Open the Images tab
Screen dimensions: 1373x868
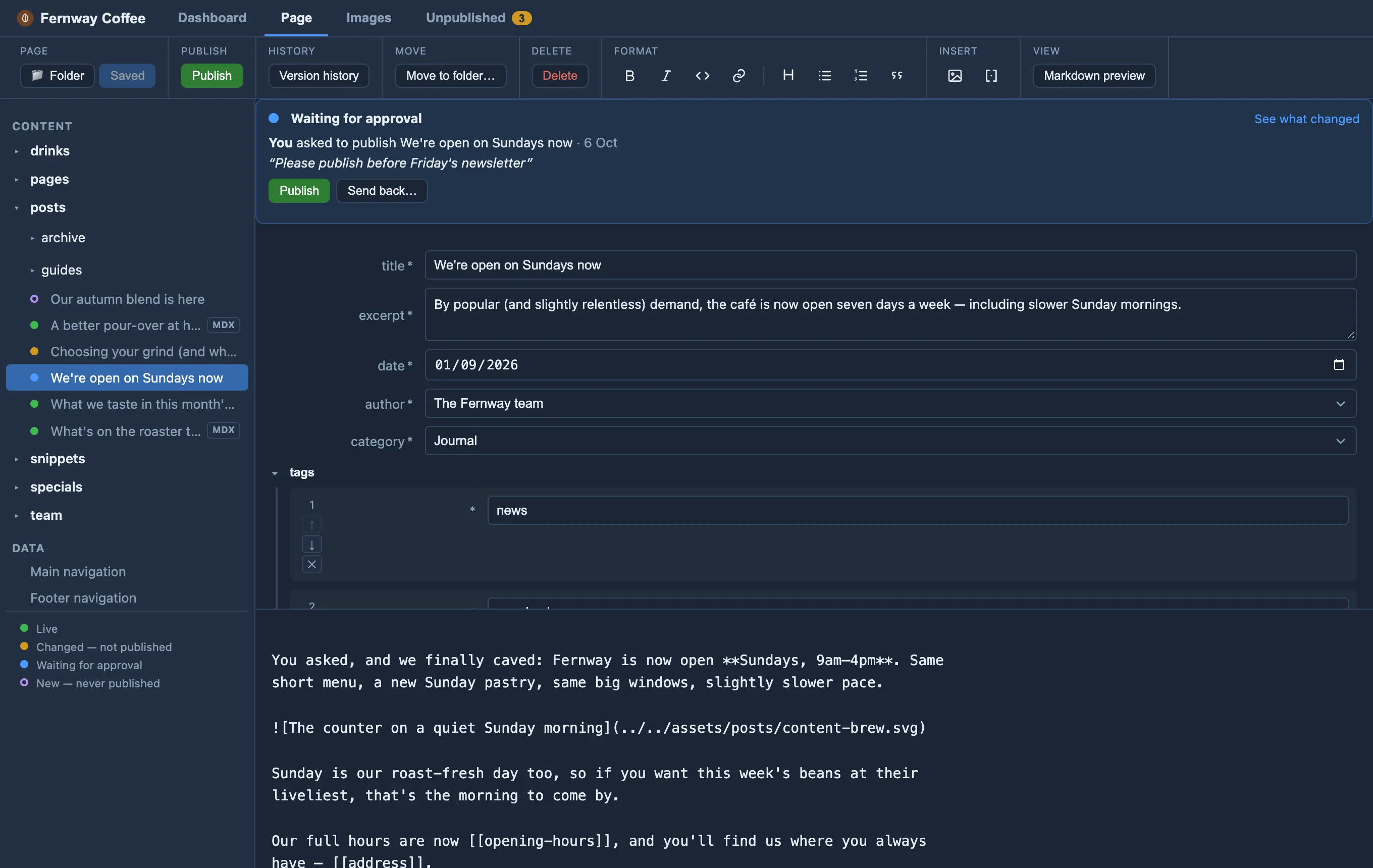pos(369,18)
